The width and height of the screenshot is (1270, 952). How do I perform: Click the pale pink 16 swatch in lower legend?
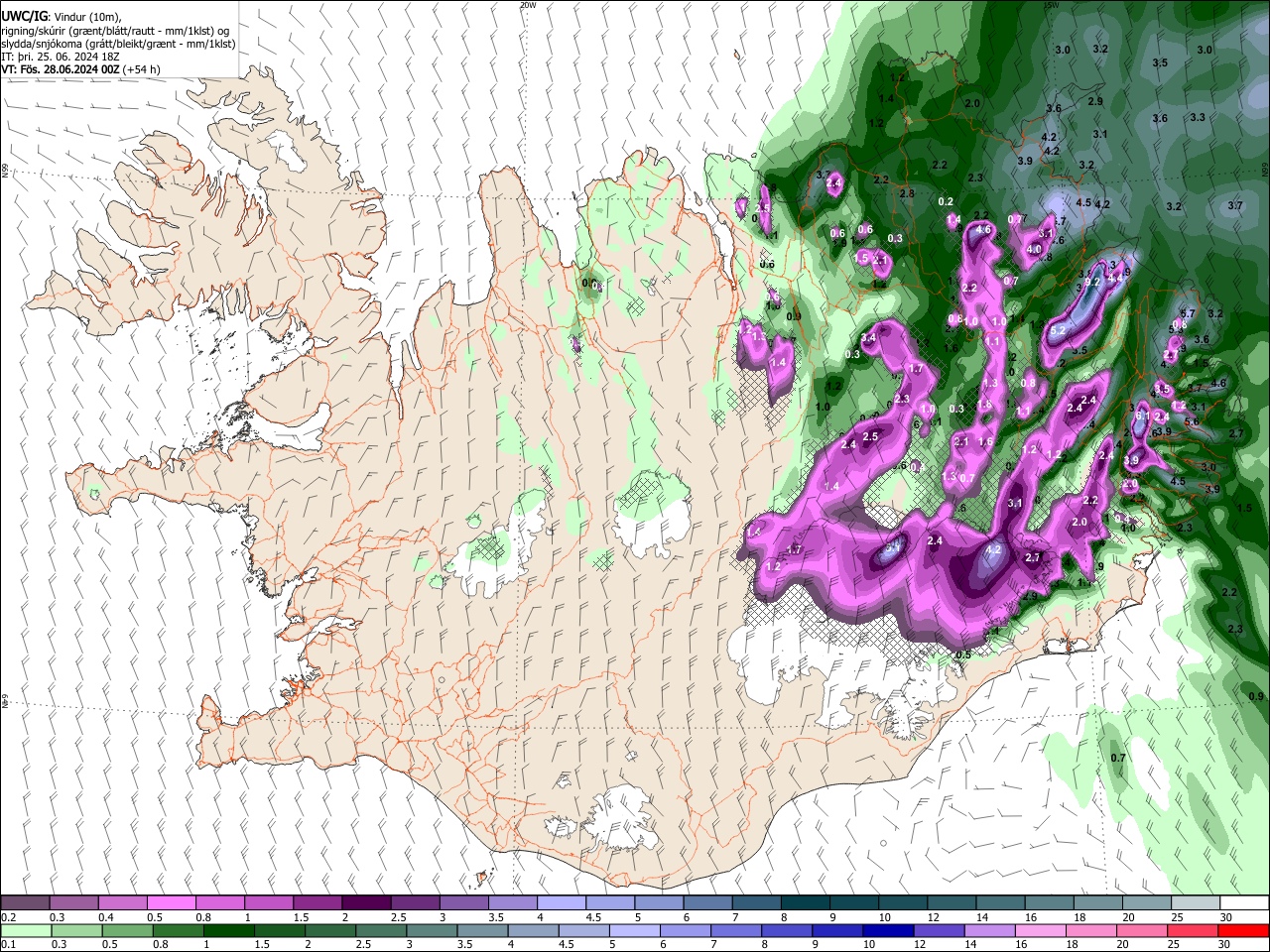click(1041, 931)
